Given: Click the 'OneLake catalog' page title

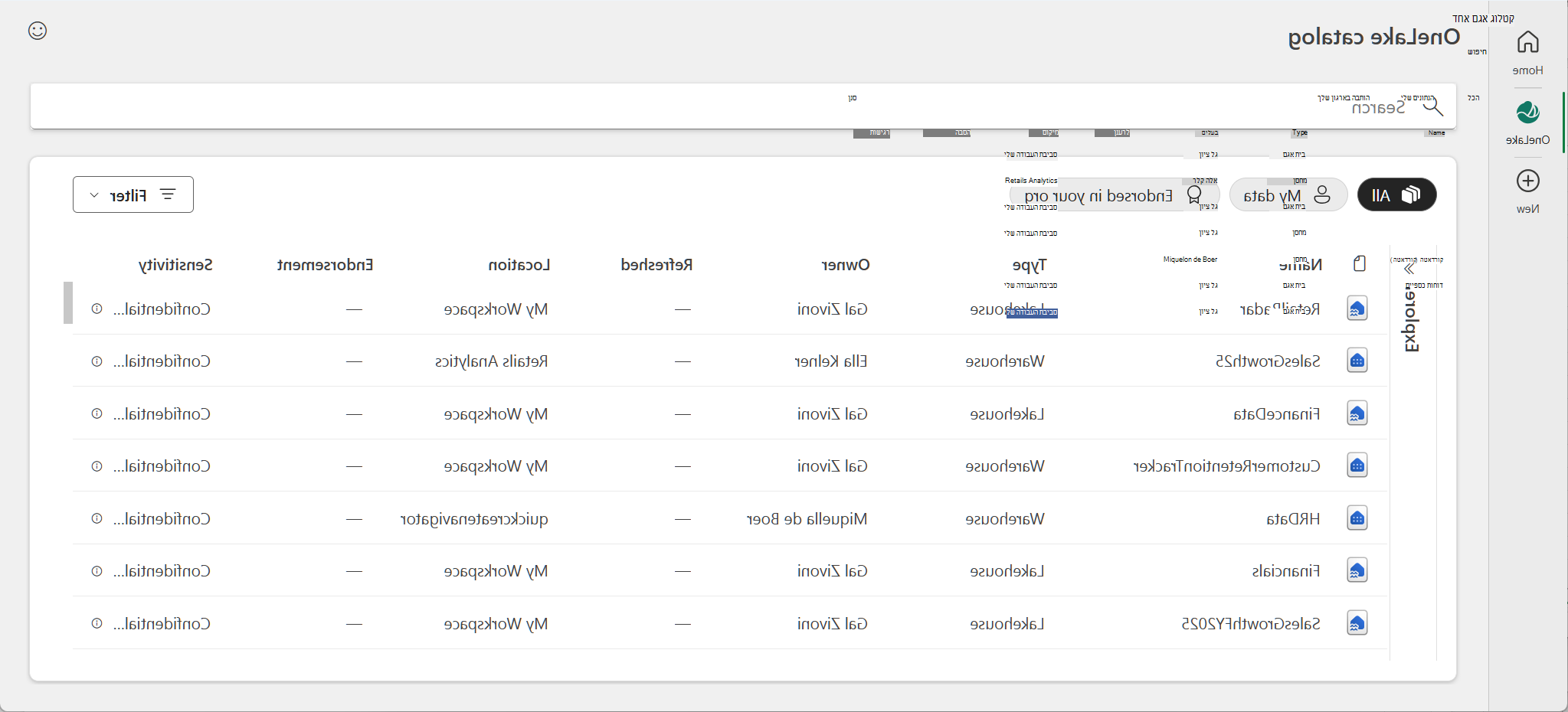Looking at the screenshot, I should [1374, 37].
